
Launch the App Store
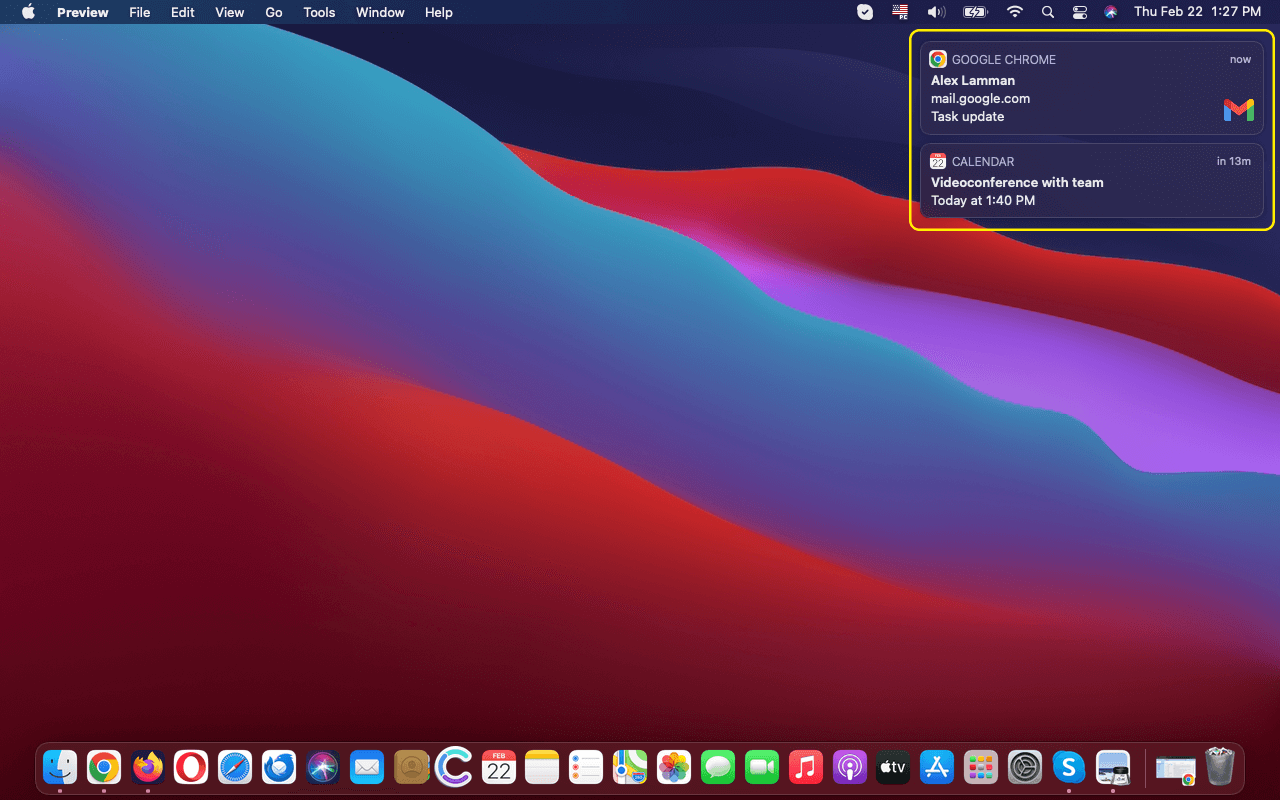tap(937, 767)
